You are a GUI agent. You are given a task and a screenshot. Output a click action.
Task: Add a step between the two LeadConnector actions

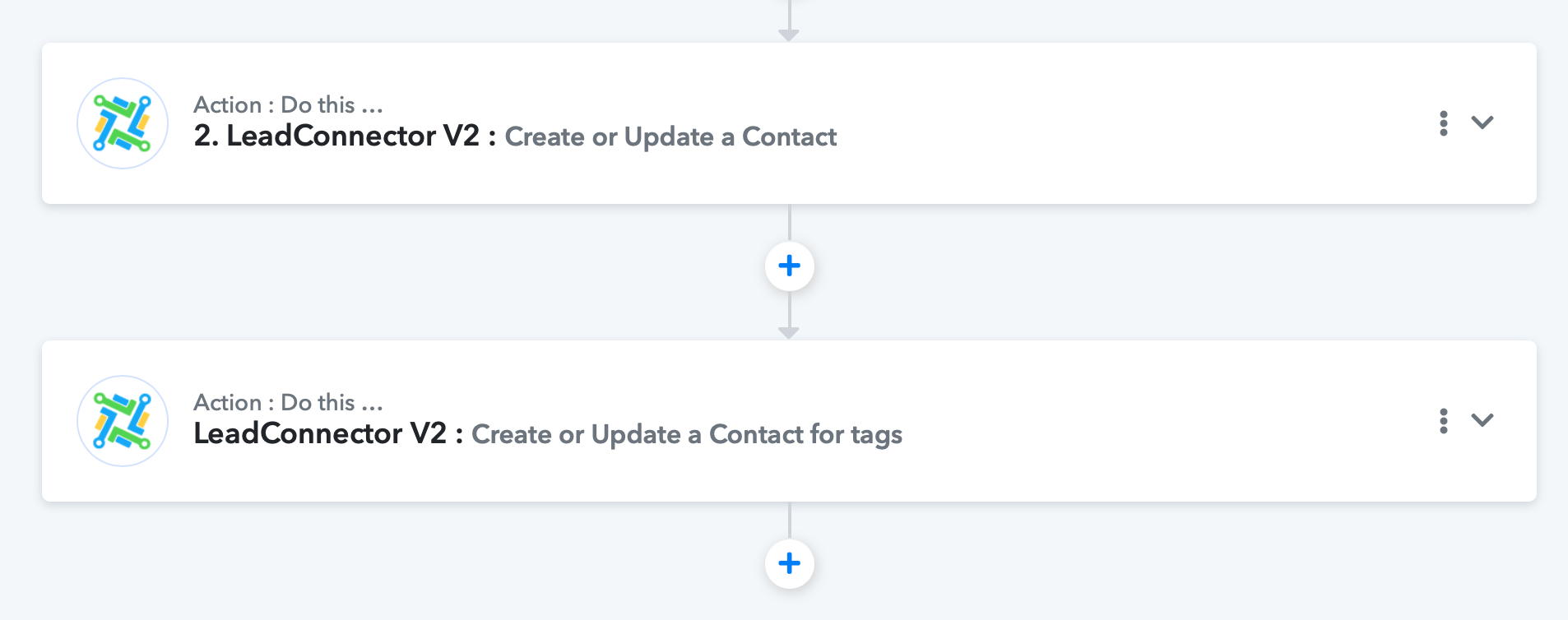pos(790,266)
